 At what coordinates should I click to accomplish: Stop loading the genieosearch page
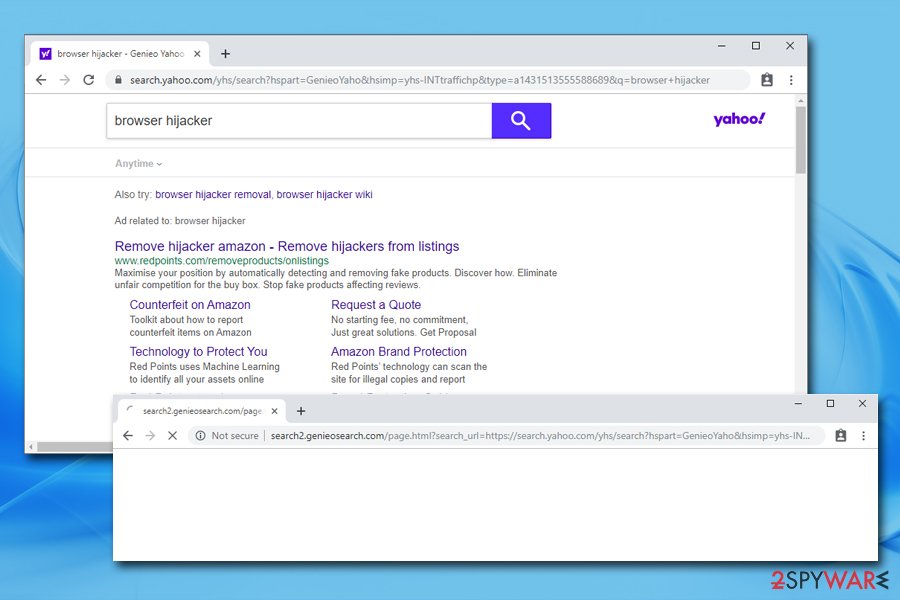(x=172, y=436)
